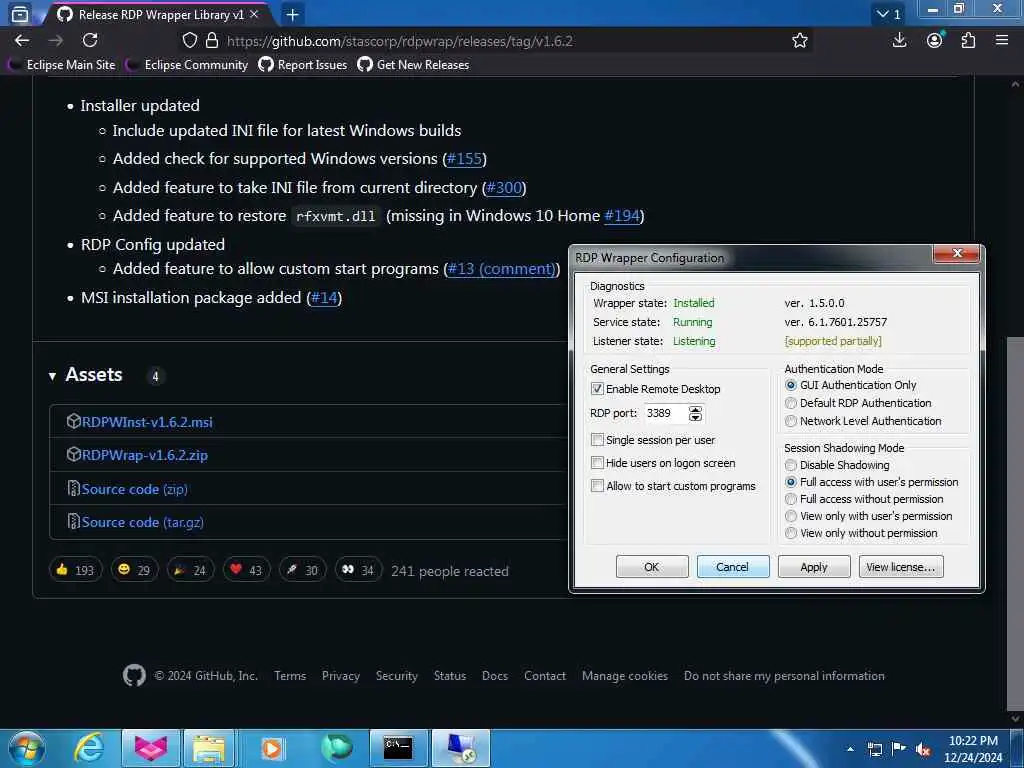Screen dimensions: 1024x768
Task: Toggle Enable Remote Desktop checkbox
Action: [597, 389]
